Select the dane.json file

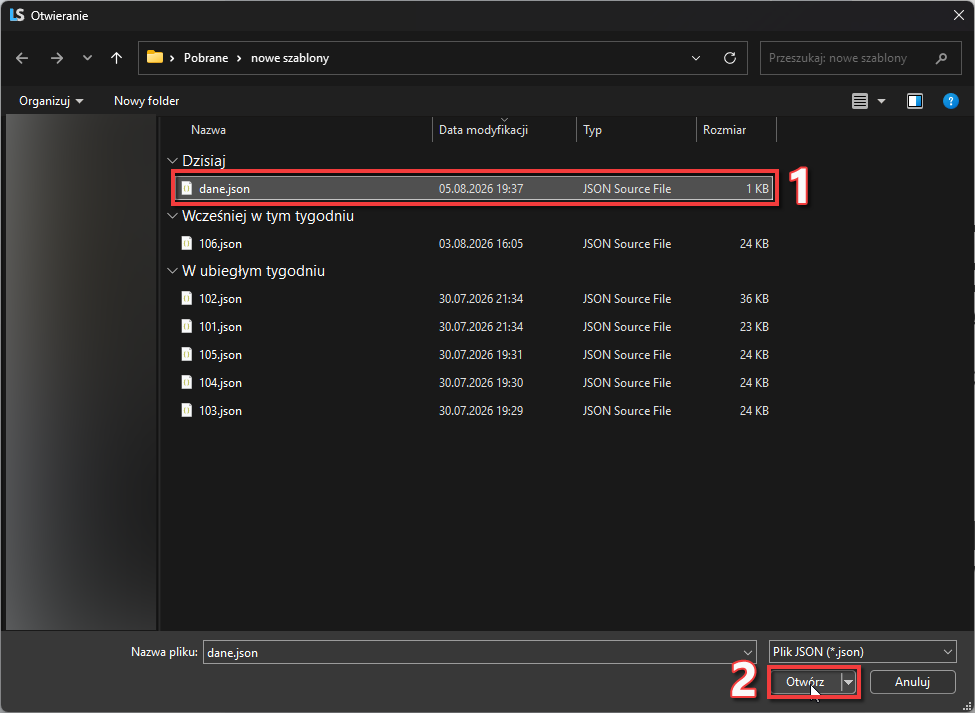(x=474, y=188)
